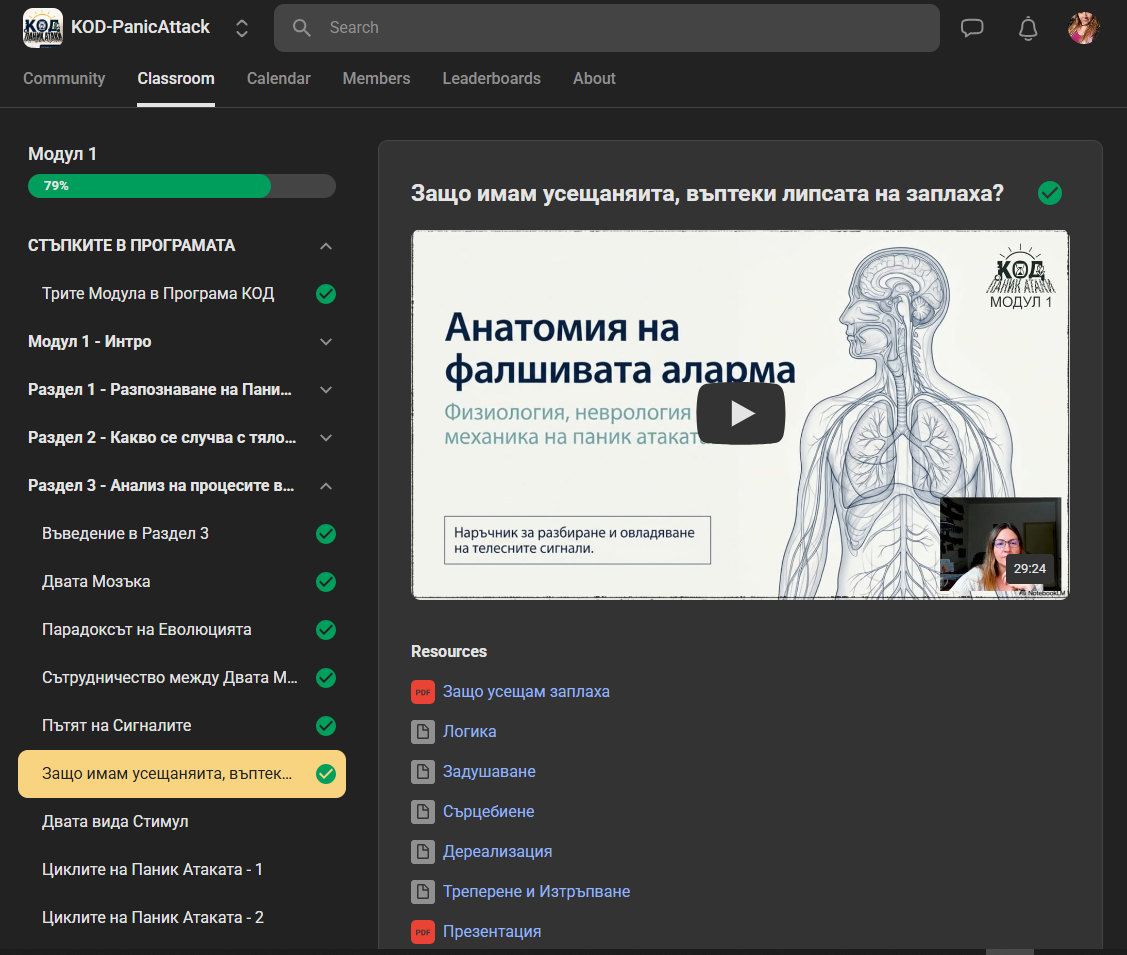Open resource link Сърцебиене
The height and width of the screenshot is (955, 1127).
click(489, 811)
